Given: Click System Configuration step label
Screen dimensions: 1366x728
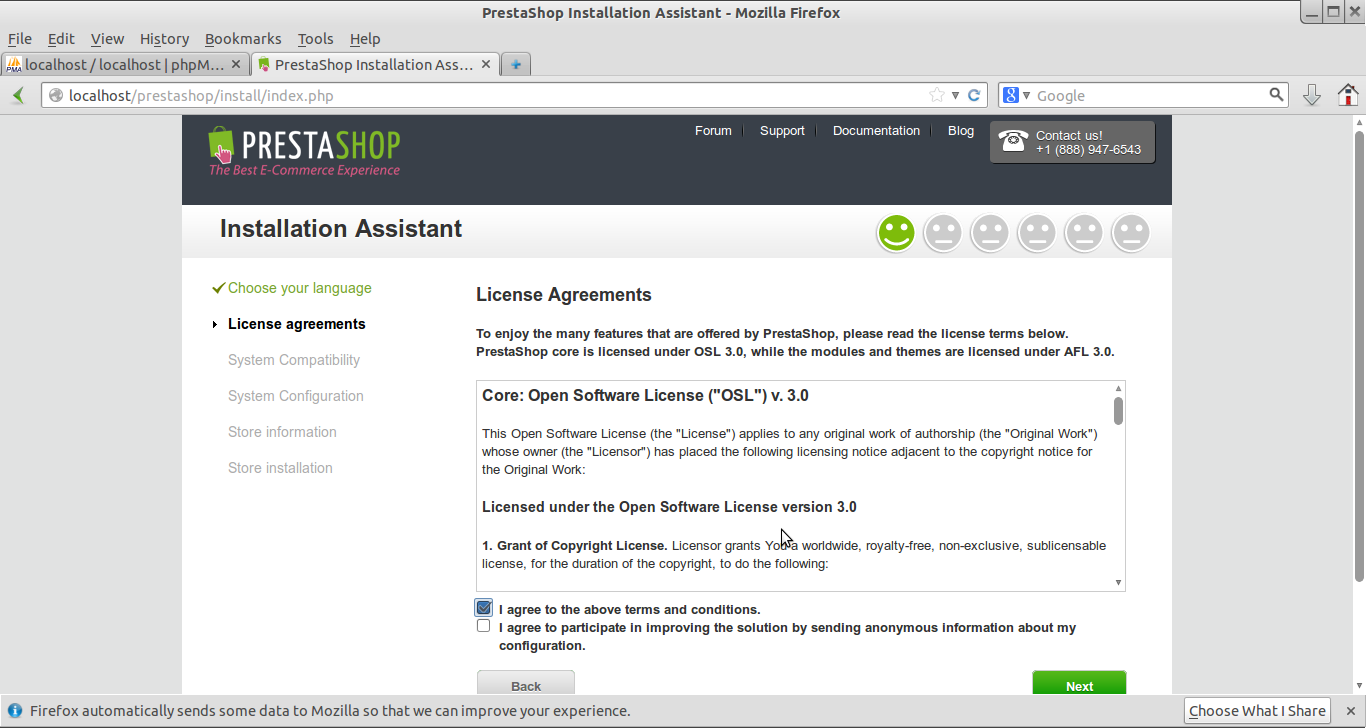Looking at the screenshot, I should [296, 396].
